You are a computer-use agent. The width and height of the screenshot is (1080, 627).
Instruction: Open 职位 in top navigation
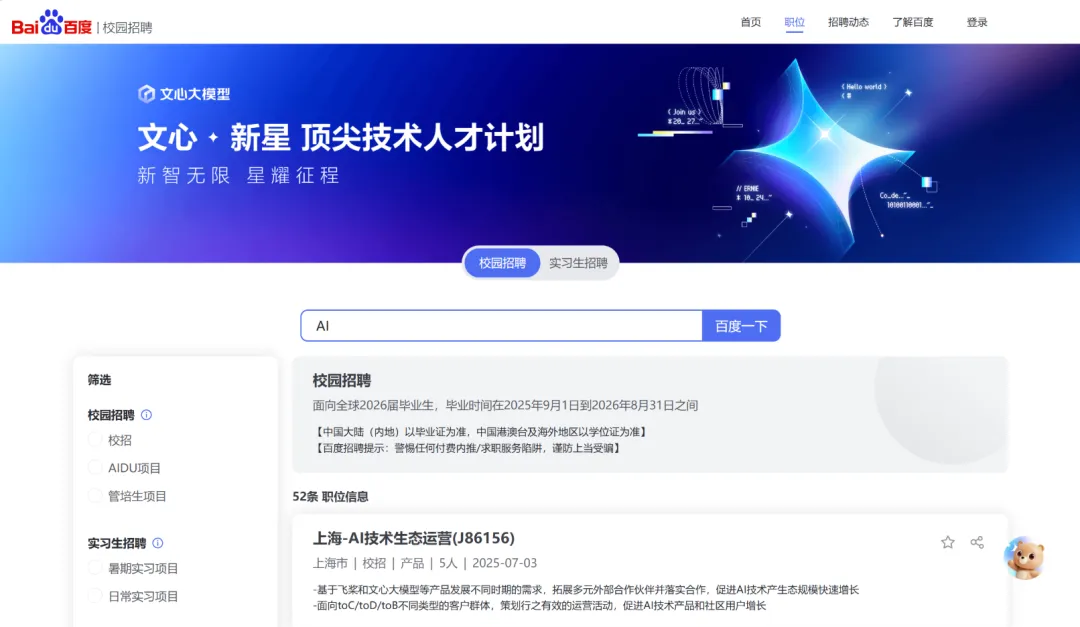click(794, 22)
